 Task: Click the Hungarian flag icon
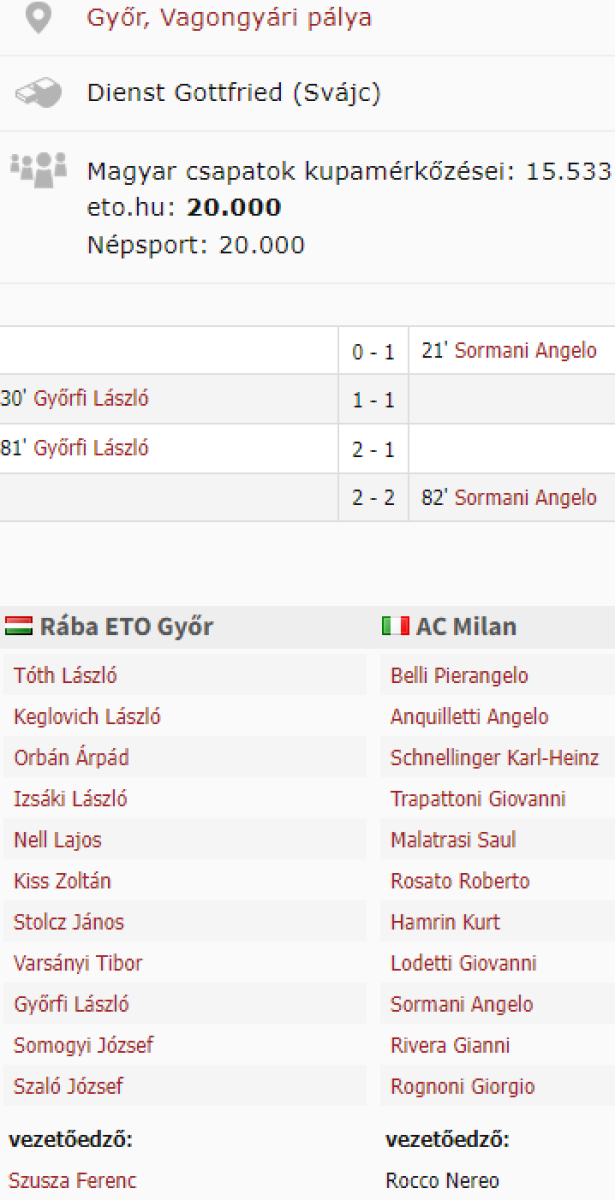pos(19,627)
